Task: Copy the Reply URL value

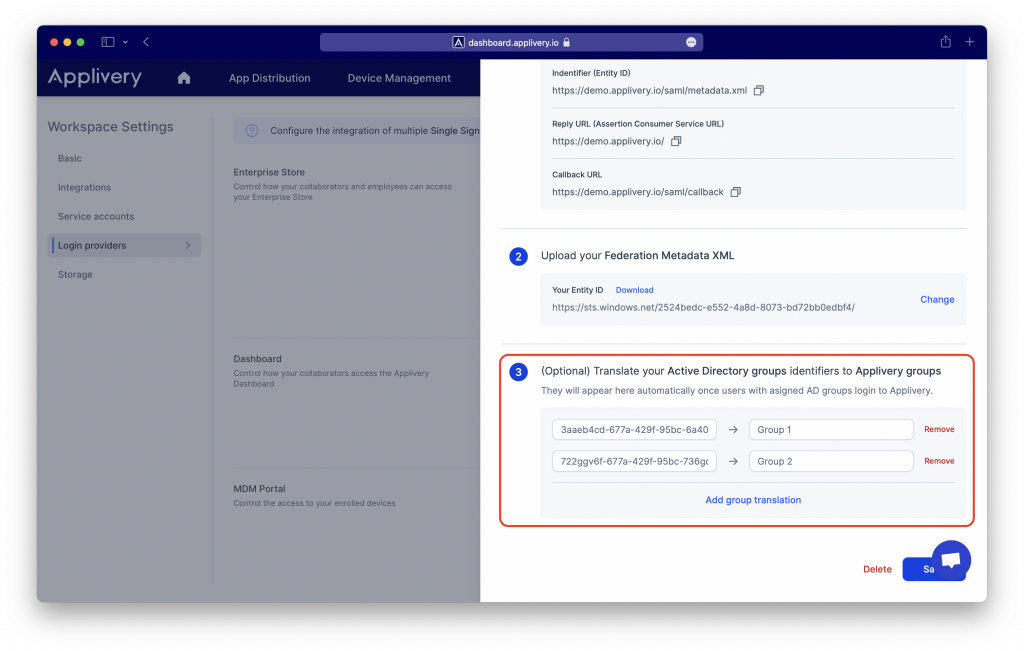Action: 676,141
